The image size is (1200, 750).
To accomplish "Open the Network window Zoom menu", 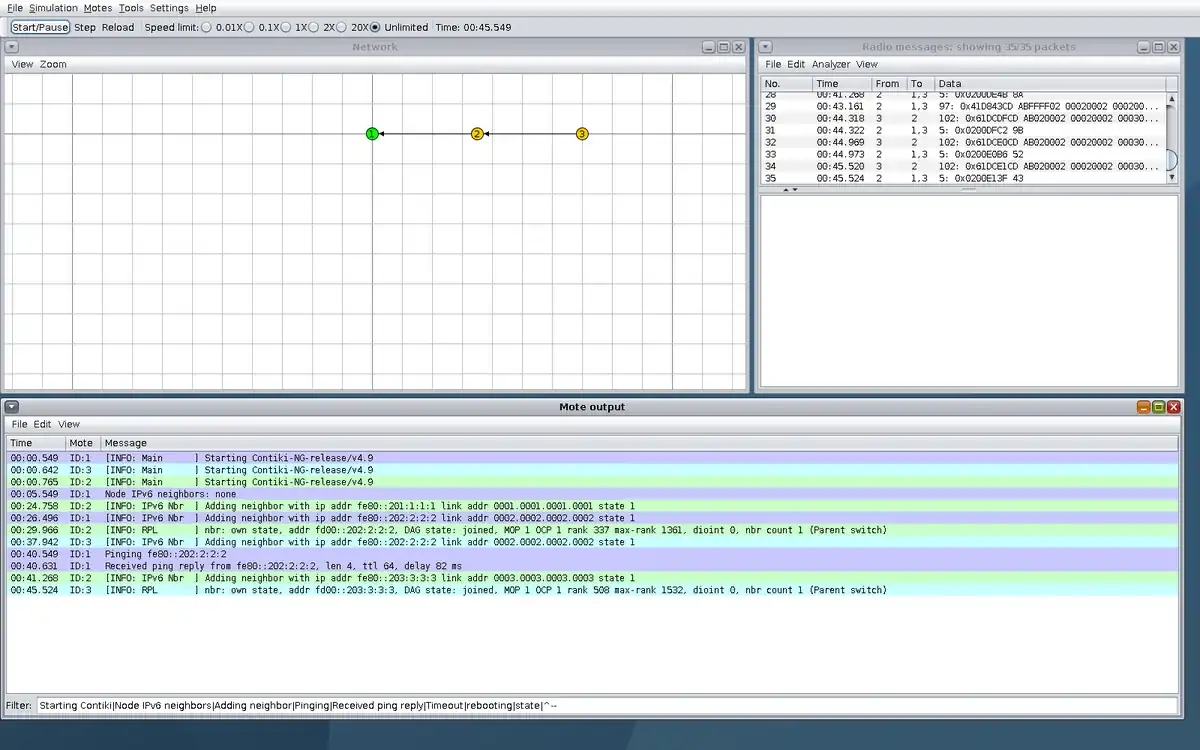I will [53, 64].
